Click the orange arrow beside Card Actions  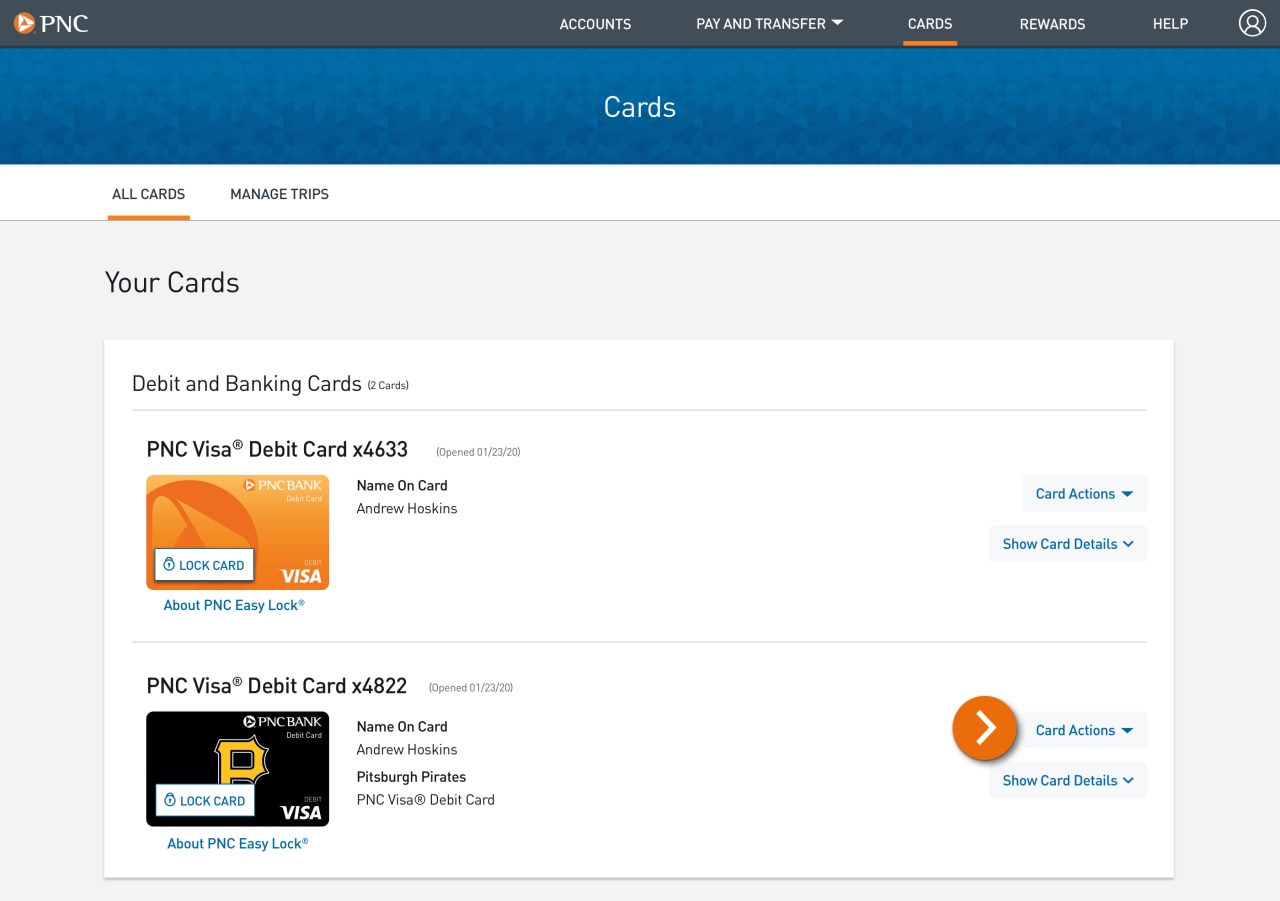pyautogui.click(x=985, y=729)
